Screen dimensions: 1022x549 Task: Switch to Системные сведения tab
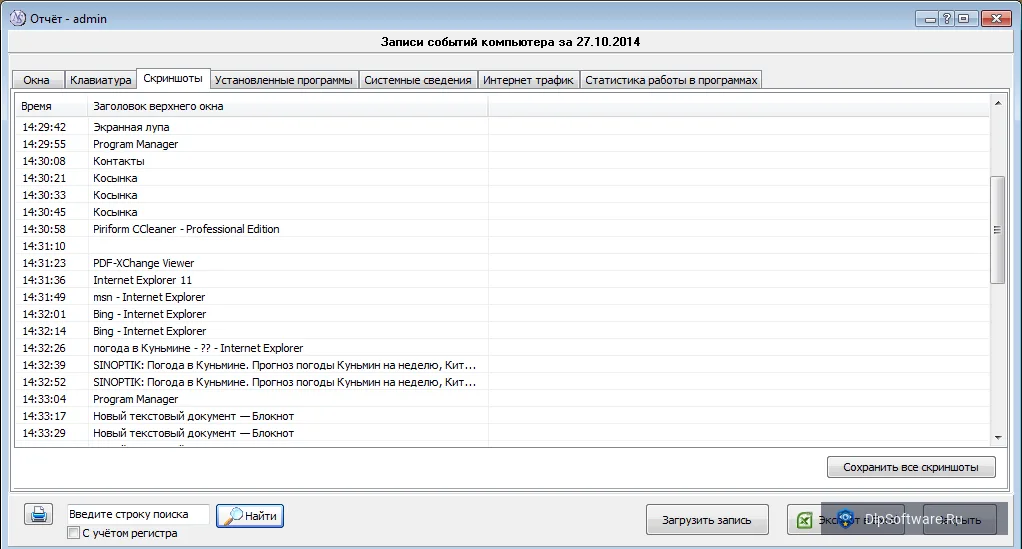[418, 80]
